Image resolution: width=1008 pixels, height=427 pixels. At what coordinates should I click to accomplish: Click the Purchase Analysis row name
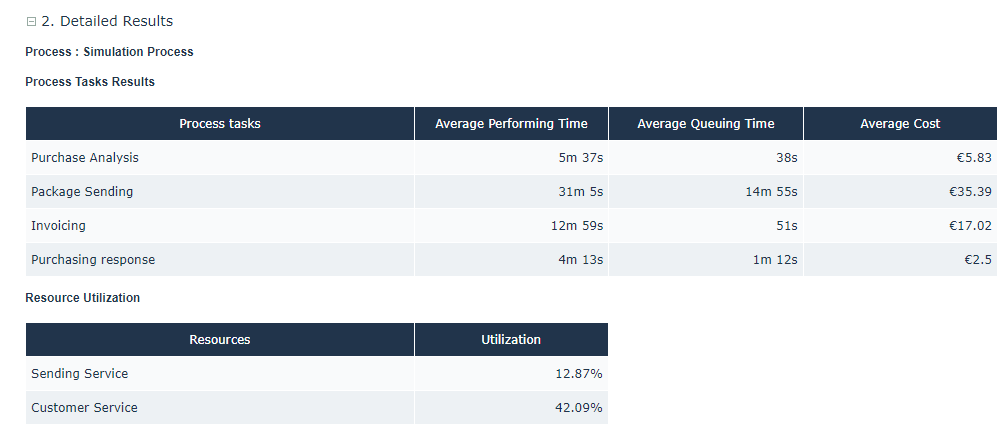pyautogui.click(x=85, y=158)
